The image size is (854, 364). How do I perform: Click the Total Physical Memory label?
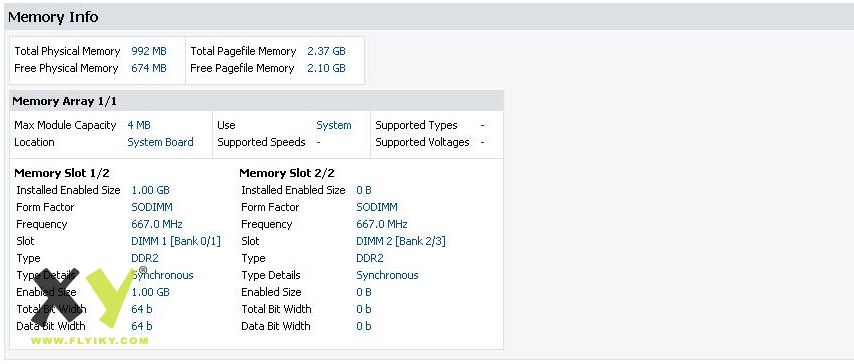[67, 51]
